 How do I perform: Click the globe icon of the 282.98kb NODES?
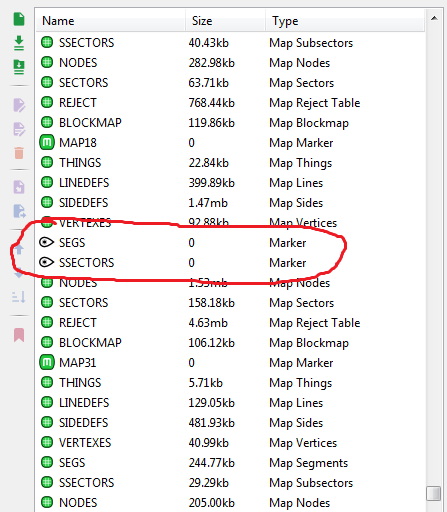point(47,62)
